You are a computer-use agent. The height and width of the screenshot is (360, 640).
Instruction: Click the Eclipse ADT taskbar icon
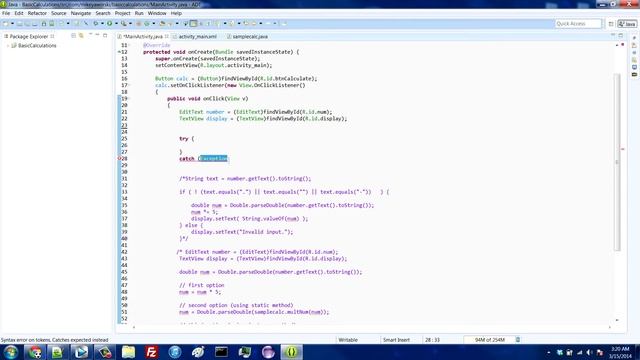tap(291, 352)
